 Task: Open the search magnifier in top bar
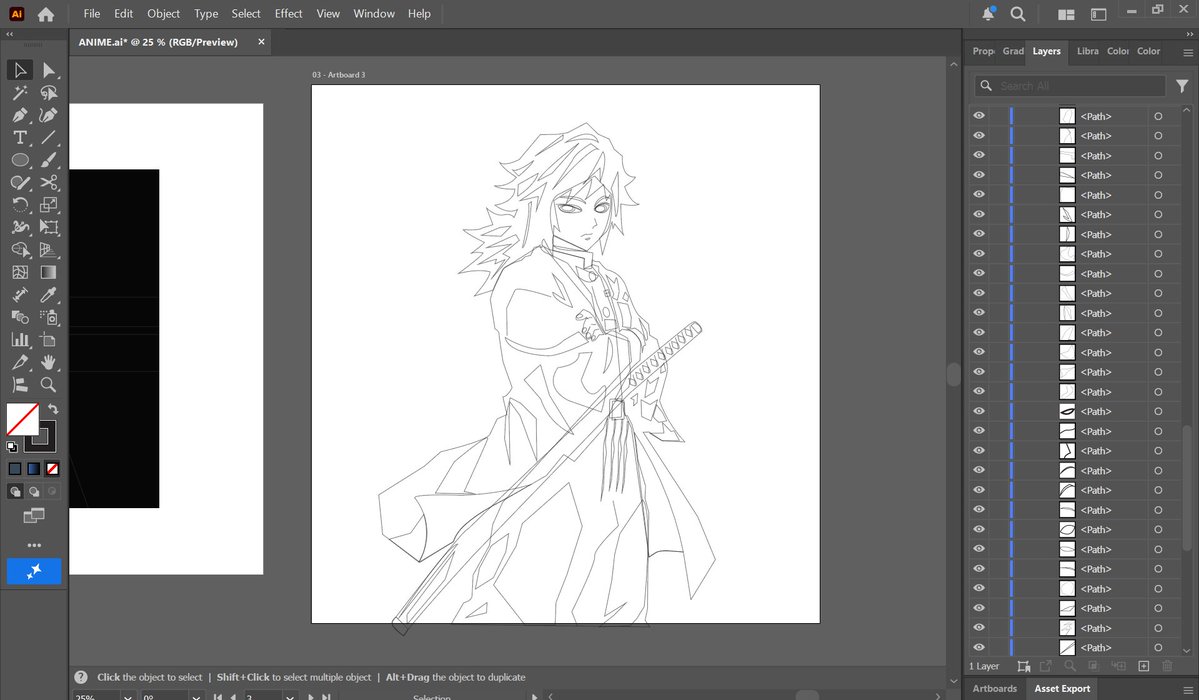coord(1018,14)
